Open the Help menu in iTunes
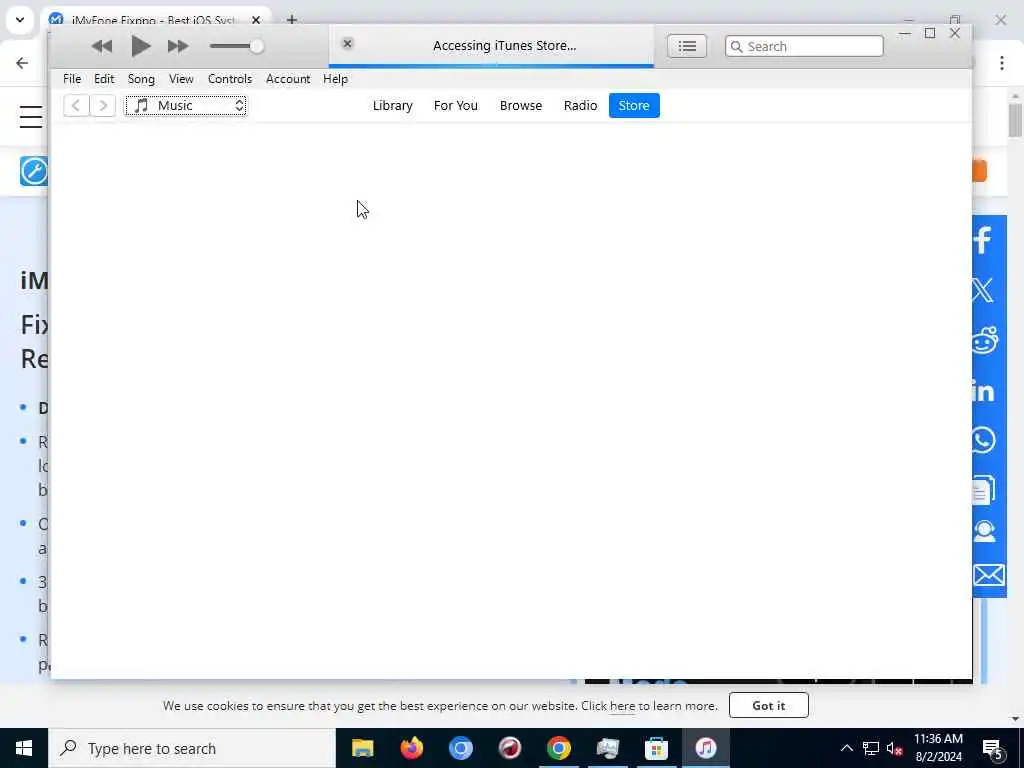The image size is (1024, 768). 335,79
